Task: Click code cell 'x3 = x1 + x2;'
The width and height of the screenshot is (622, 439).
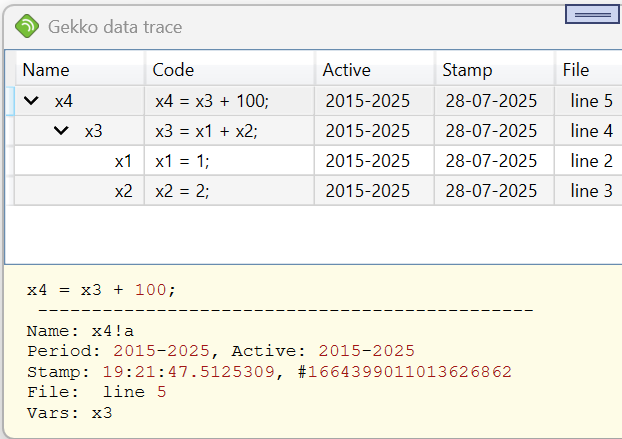Action: click(206, 131)
